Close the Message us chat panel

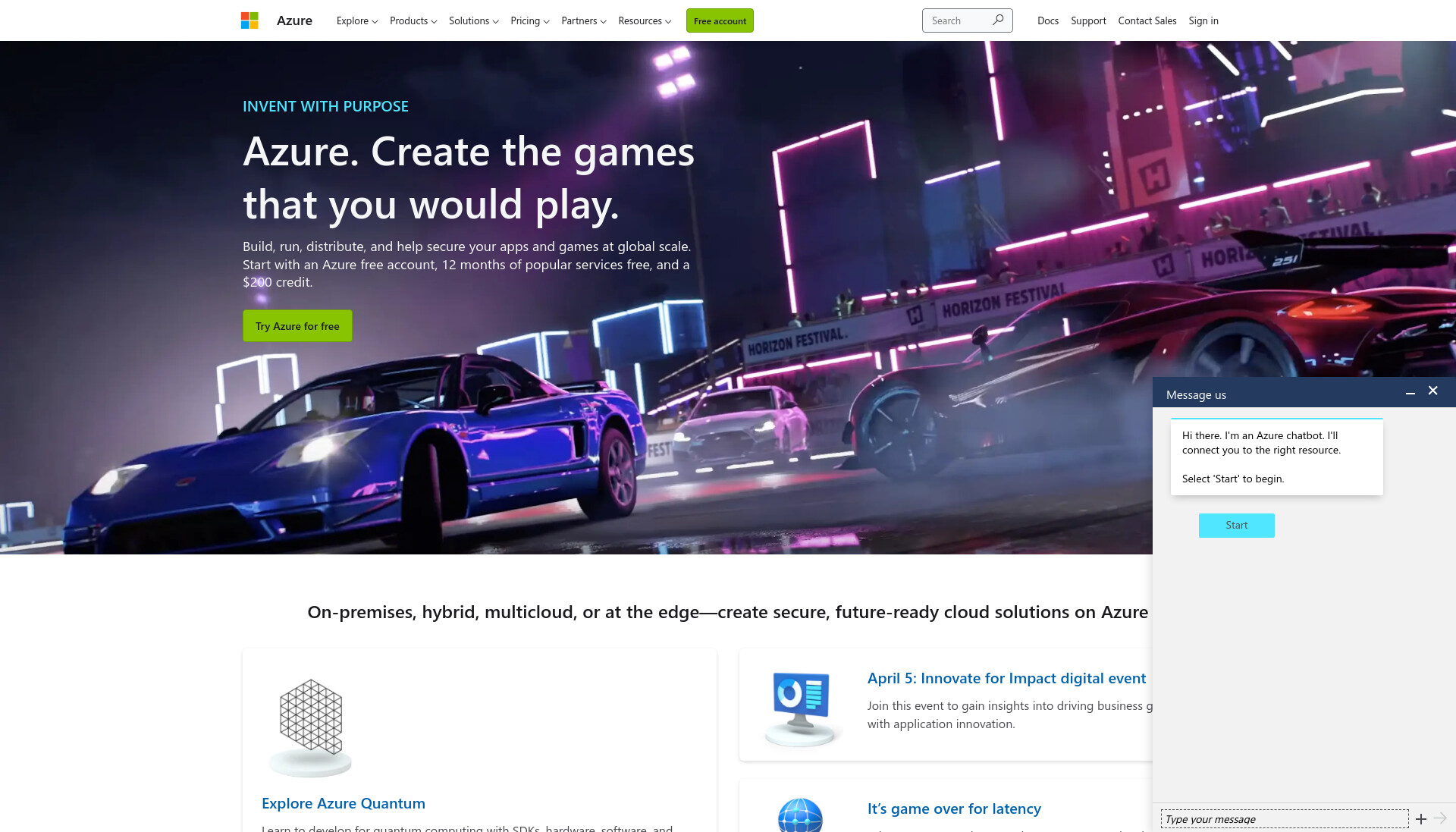[x=1432, y=391]
